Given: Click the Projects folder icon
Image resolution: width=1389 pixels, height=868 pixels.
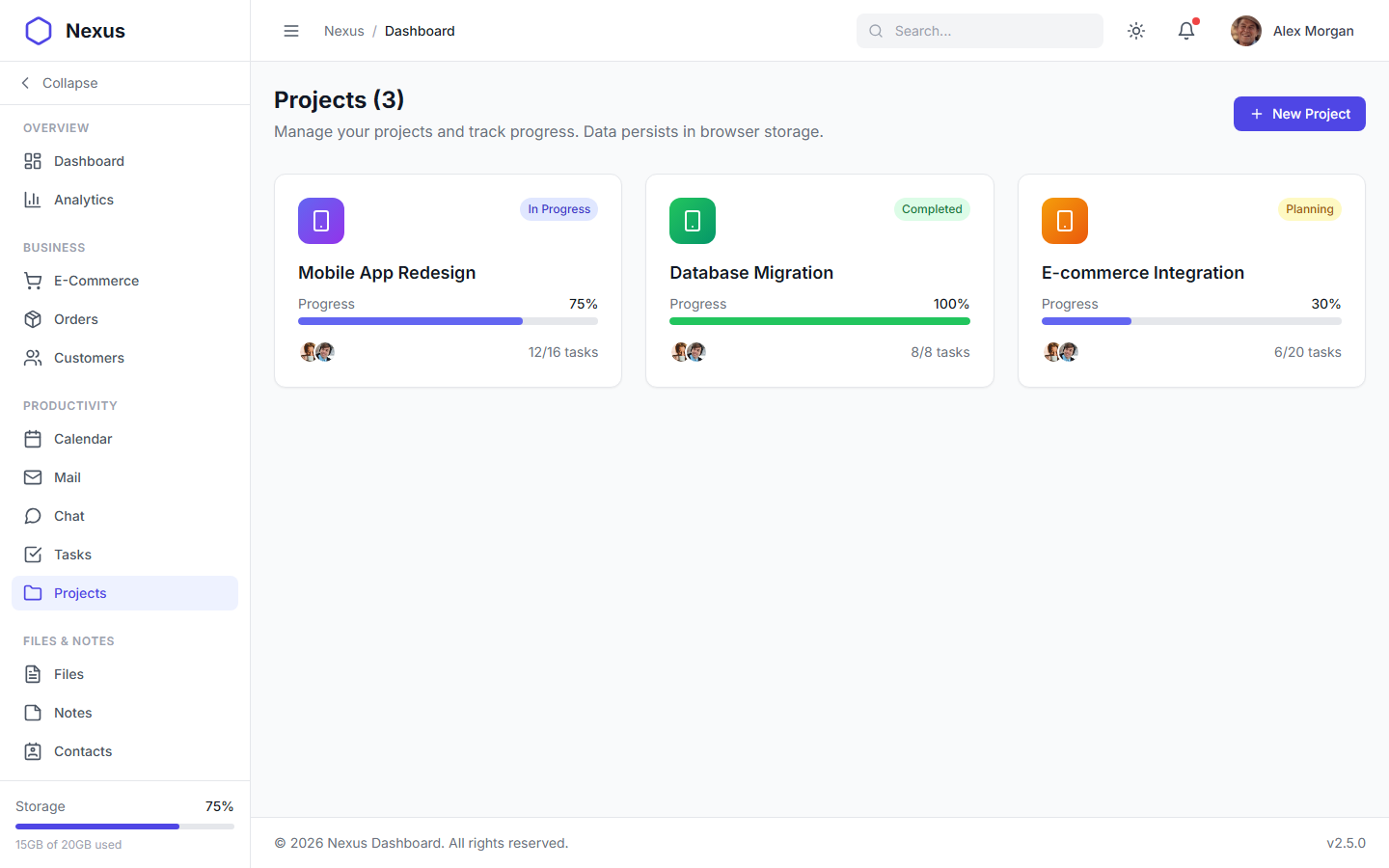Looking at the screenshot, I should pyautogui.click(x=33, y=593).
